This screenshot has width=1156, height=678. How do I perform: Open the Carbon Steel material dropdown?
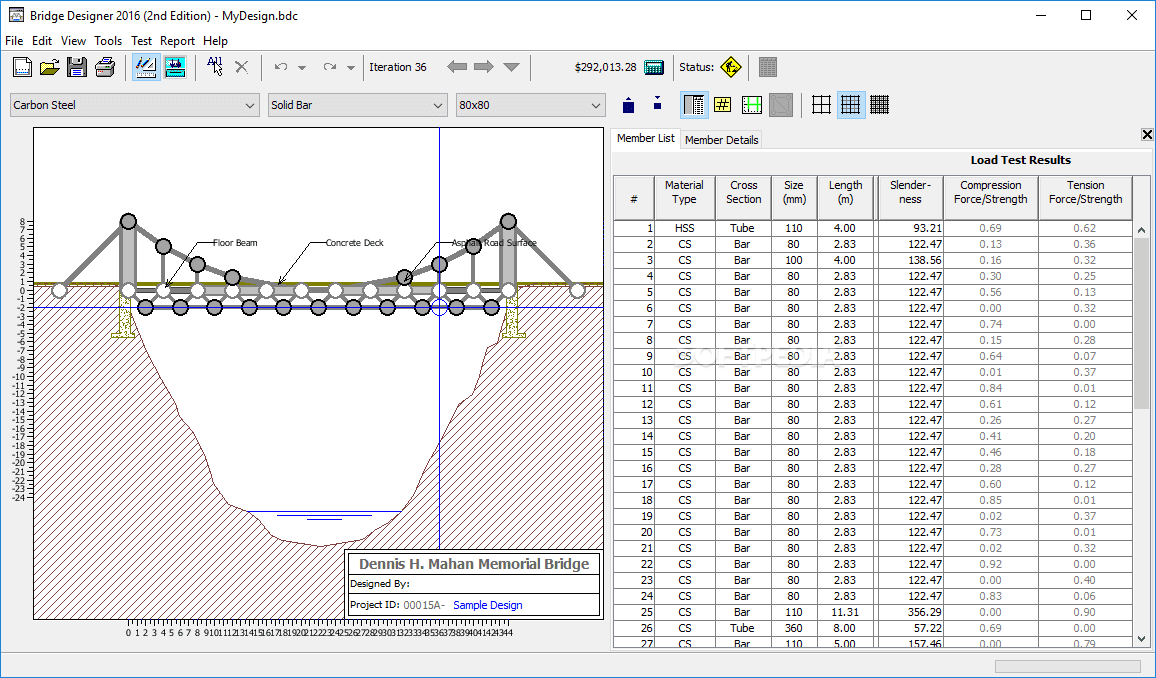point(134,105)
